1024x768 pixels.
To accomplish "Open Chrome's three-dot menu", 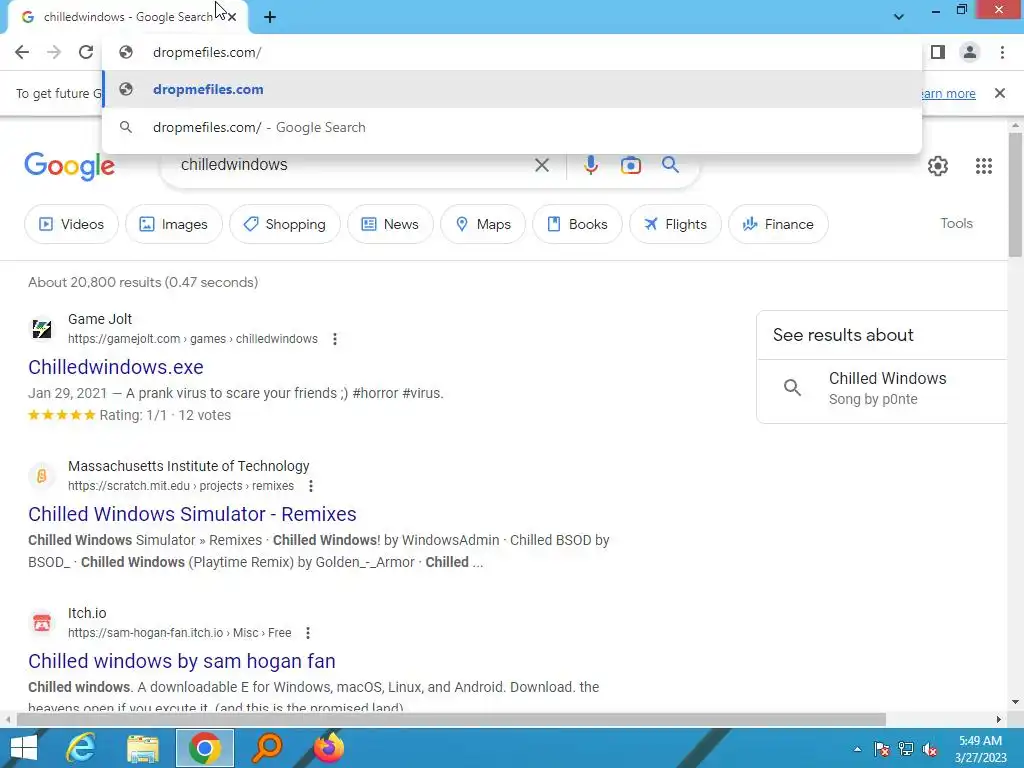I will (1002, 52).
